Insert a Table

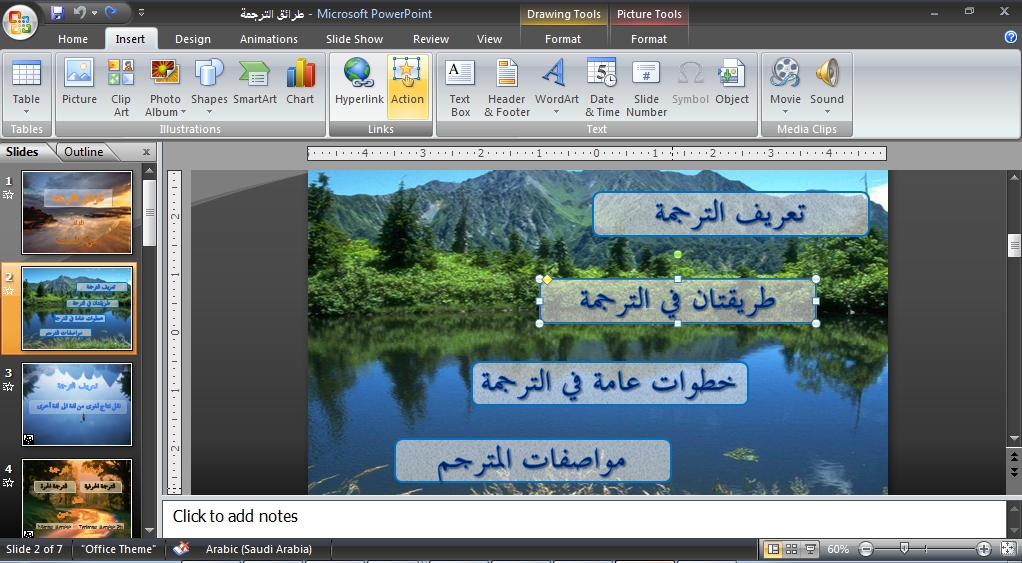pos(26,87)
